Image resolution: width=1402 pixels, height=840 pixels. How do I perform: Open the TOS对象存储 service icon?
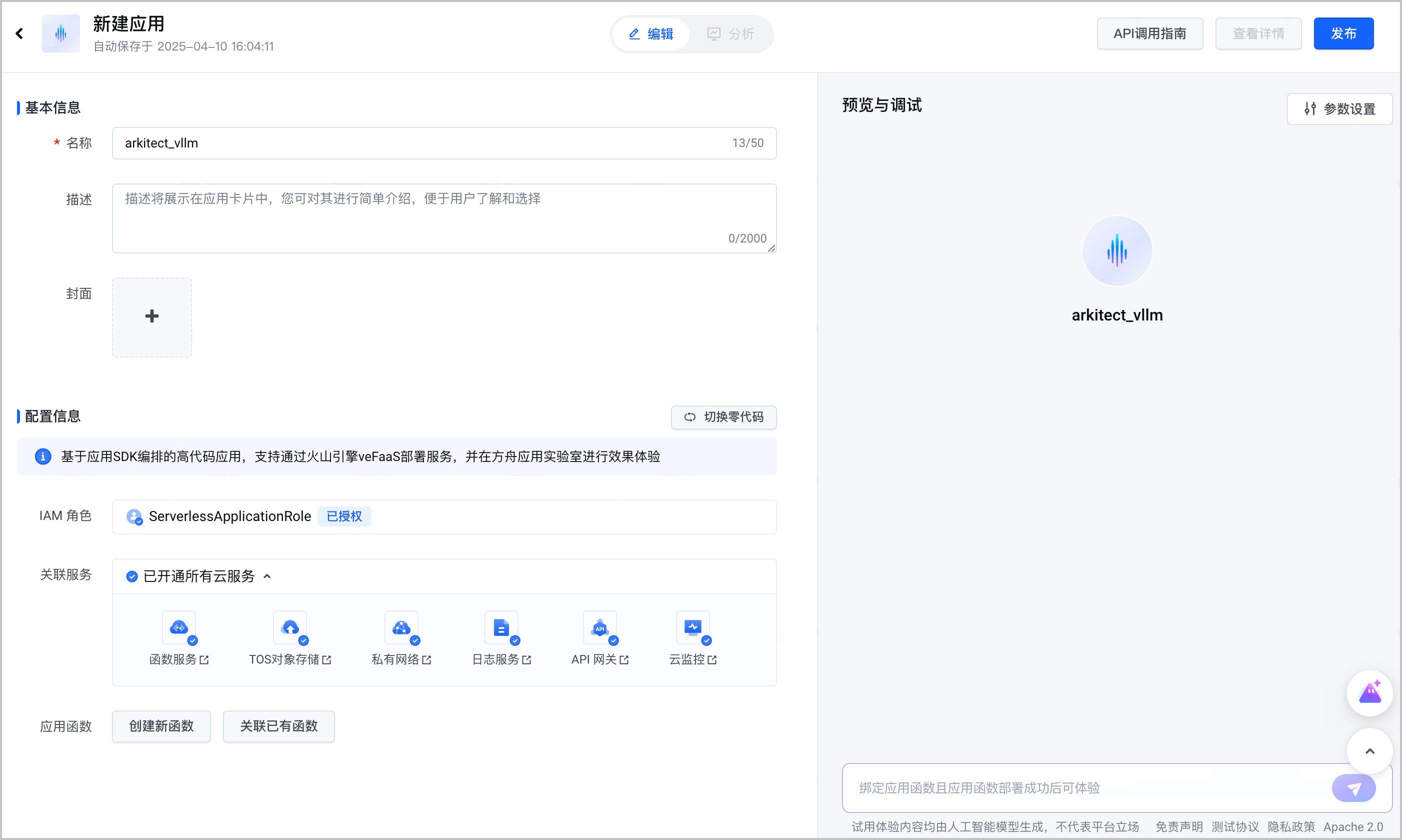click(x=290, y=627)
